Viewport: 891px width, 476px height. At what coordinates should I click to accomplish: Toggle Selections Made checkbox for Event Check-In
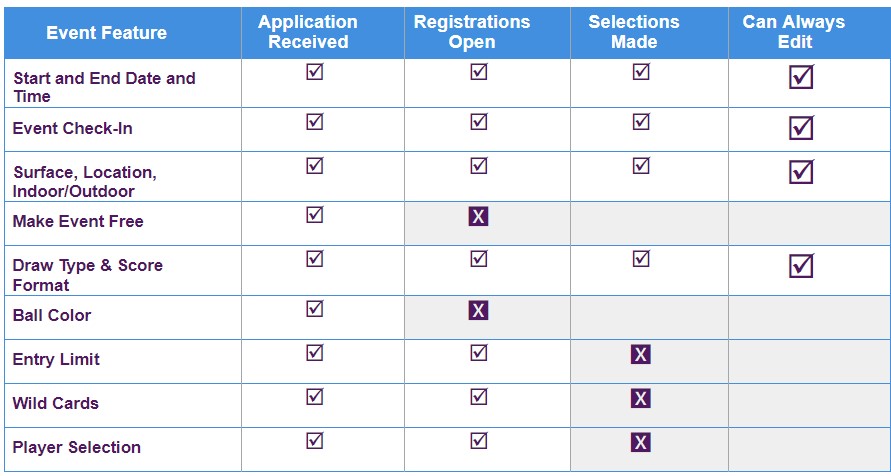coord(641,122)
